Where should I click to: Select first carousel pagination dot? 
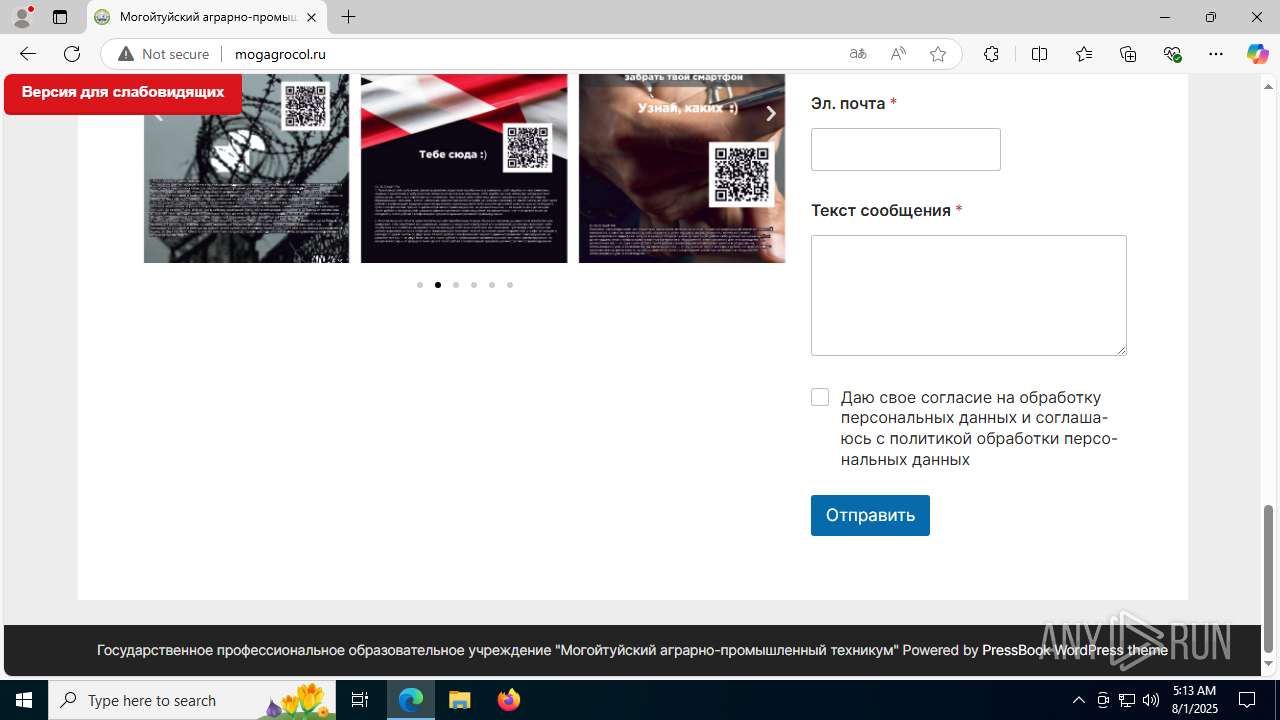coord(420,285)
